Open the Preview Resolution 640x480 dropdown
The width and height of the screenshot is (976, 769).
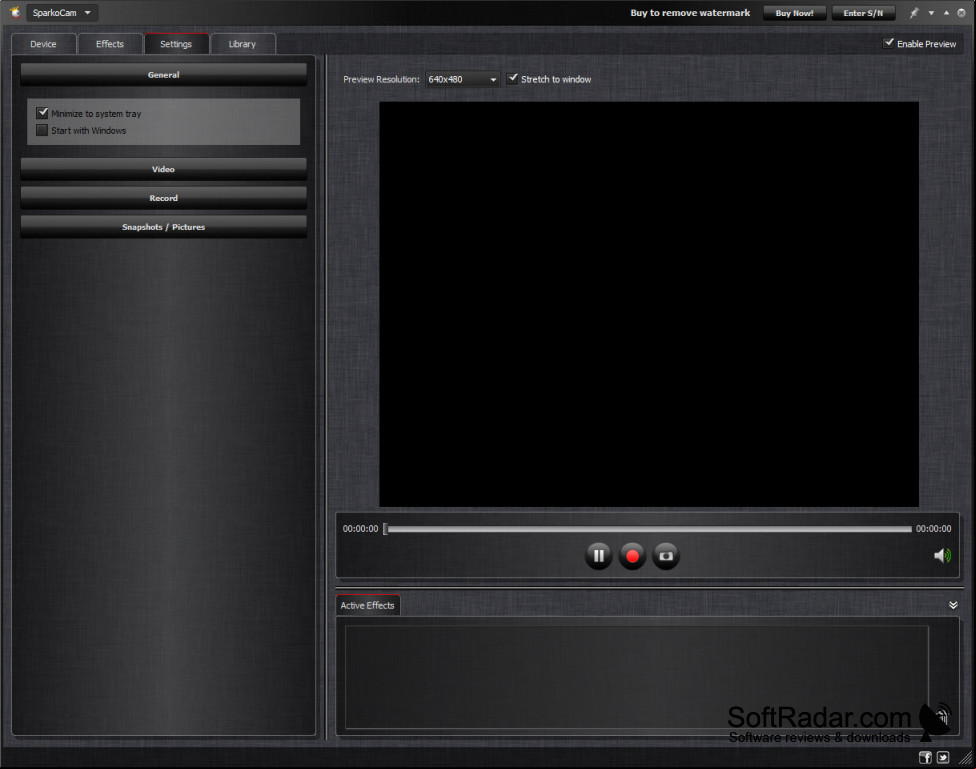point(462,79)
